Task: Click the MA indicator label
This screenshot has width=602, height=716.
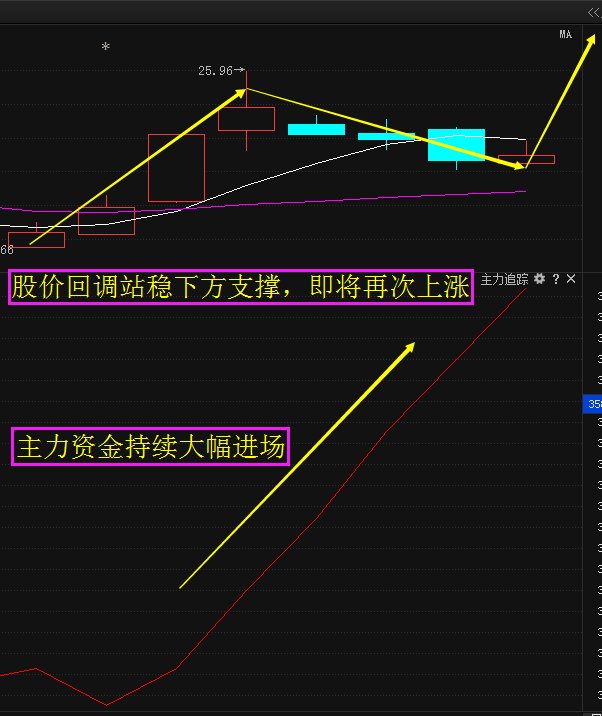Action: 565,34
